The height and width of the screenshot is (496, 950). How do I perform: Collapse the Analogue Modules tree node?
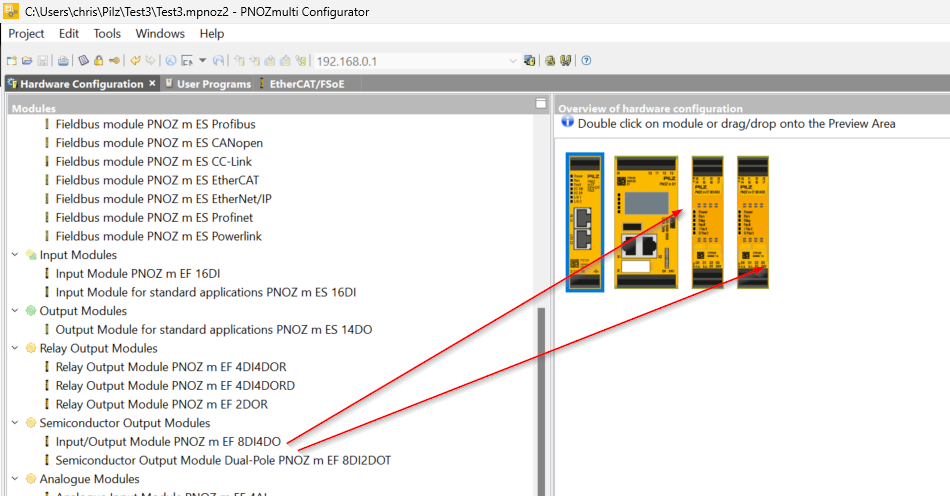(15, 479)
